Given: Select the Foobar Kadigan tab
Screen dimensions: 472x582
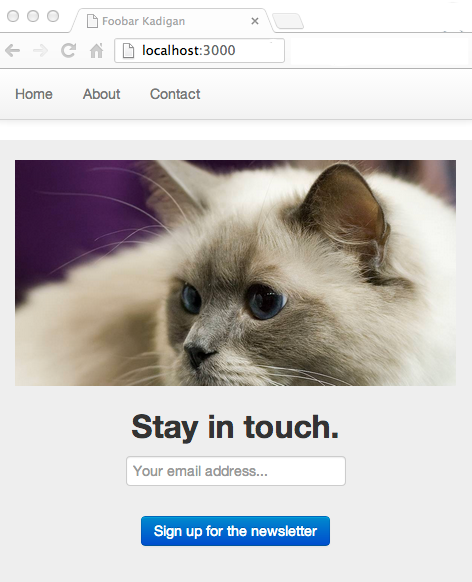Looking at the screenshot, I should tap(172, 21).
